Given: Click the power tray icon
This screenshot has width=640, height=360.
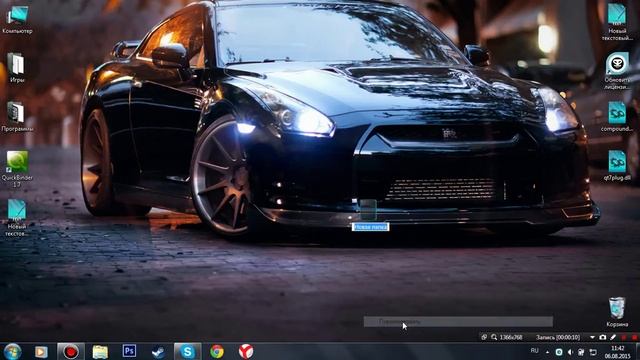Looking at the screenshot, I should pyautogui.click(x=581, y=352).
